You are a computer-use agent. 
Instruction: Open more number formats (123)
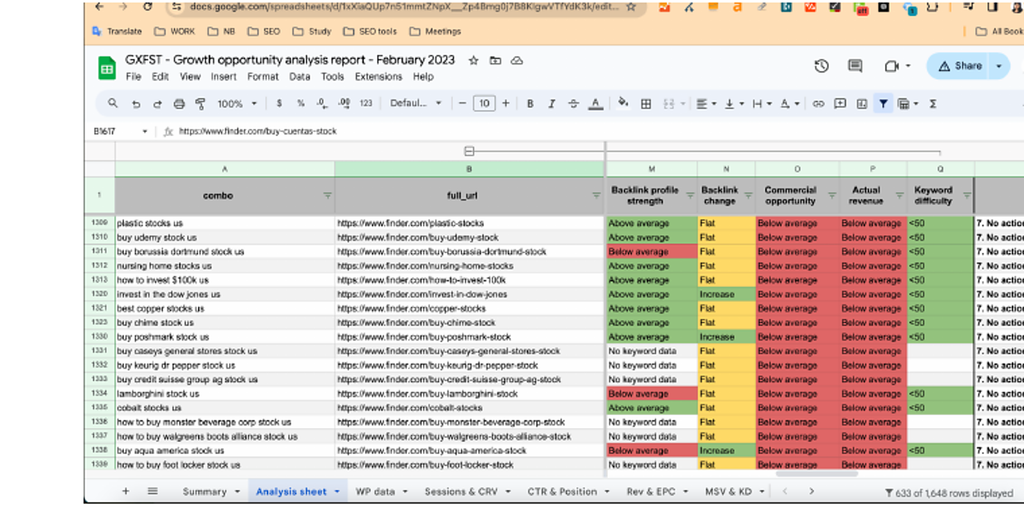[366, 103]
